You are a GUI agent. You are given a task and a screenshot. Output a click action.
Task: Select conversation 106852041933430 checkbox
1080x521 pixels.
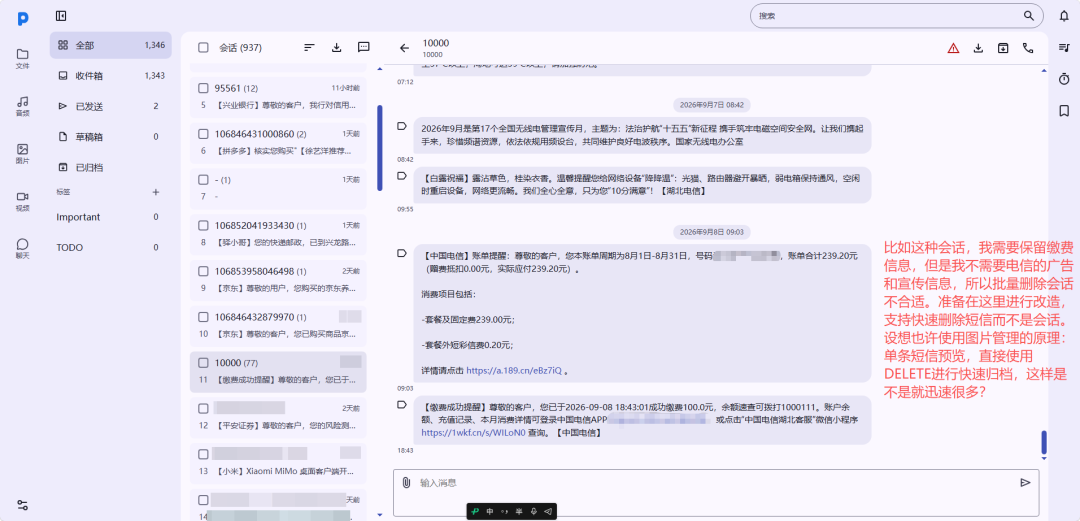click(203, 225)
